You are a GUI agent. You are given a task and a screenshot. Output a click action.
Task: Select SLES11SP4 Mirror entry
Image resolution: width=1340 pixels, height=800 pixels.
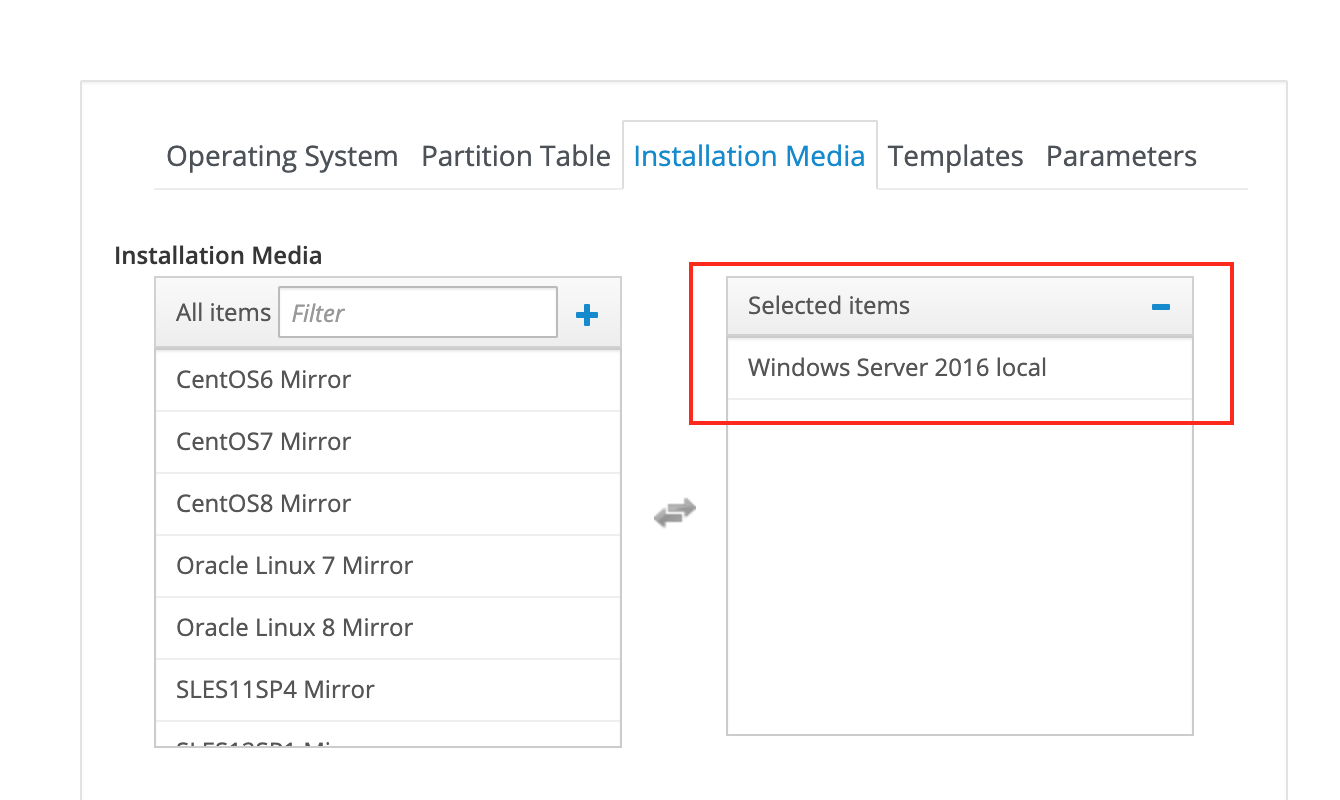click(x=388, y=690)
